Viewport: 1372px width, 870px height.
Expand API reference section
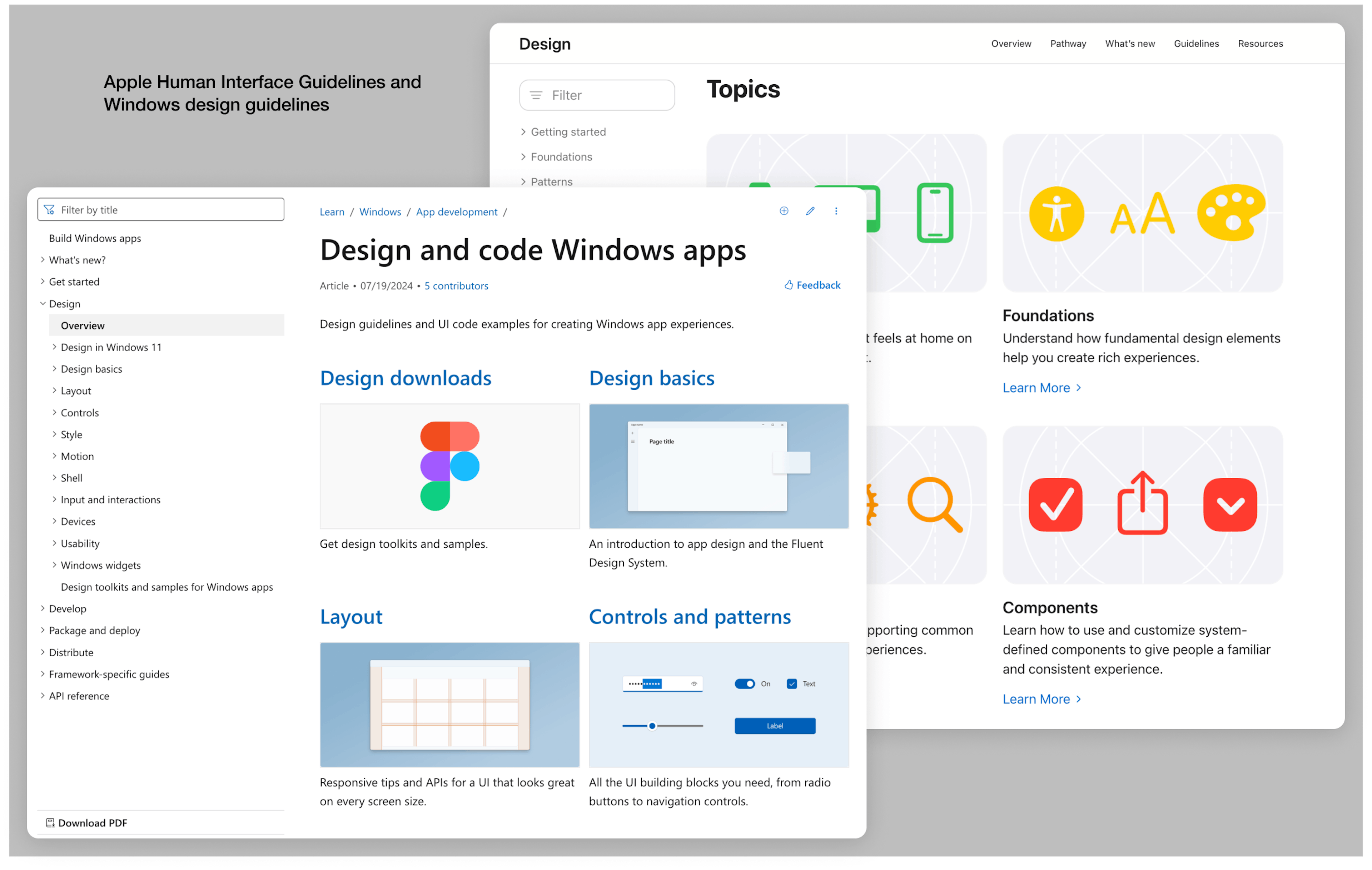[43, 696]
